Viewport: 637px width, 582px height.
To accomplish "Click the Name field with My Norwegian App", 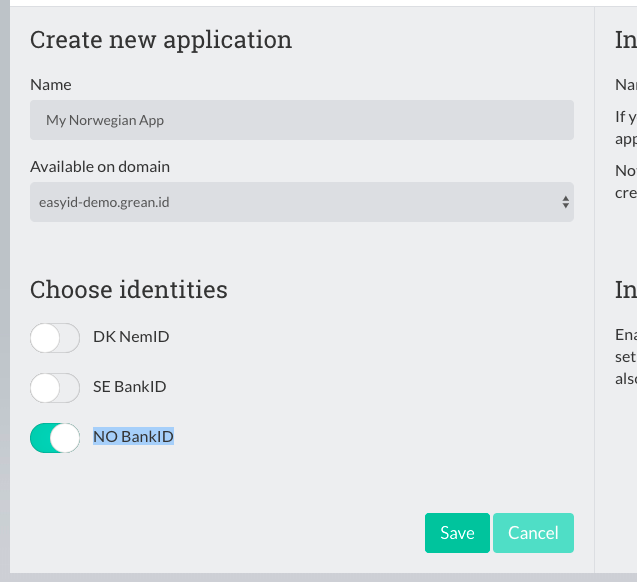I will pyautogui.click(x=302, y=120).
